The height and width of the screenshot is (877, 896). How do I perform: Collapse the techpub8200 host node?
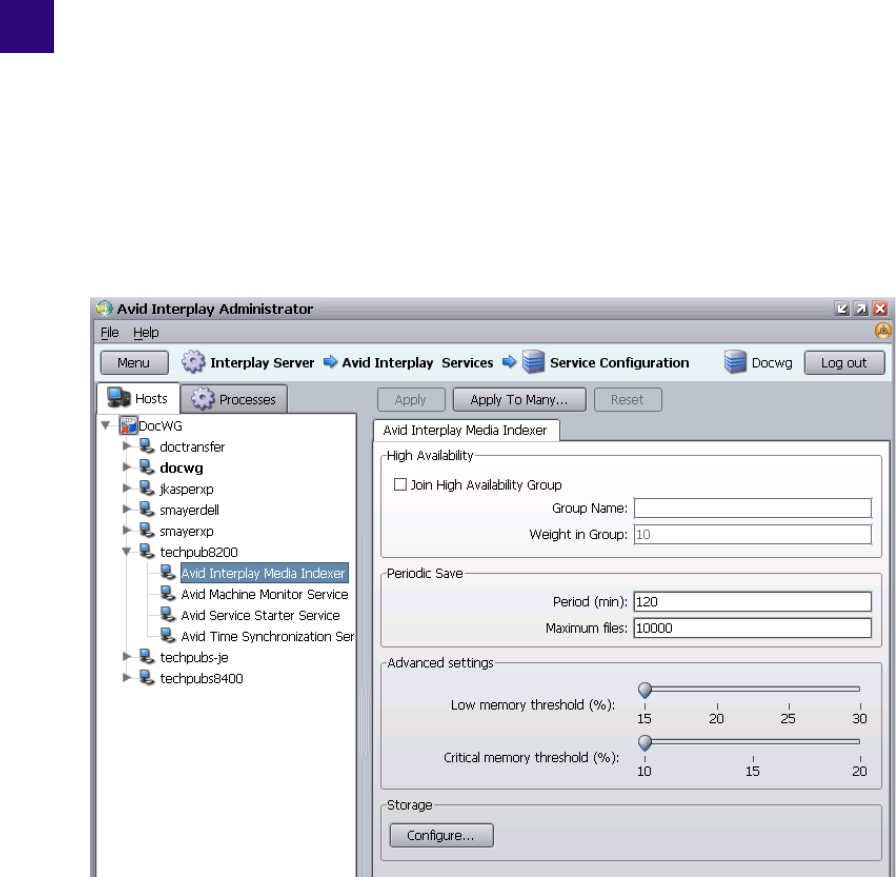click(127, 552)
